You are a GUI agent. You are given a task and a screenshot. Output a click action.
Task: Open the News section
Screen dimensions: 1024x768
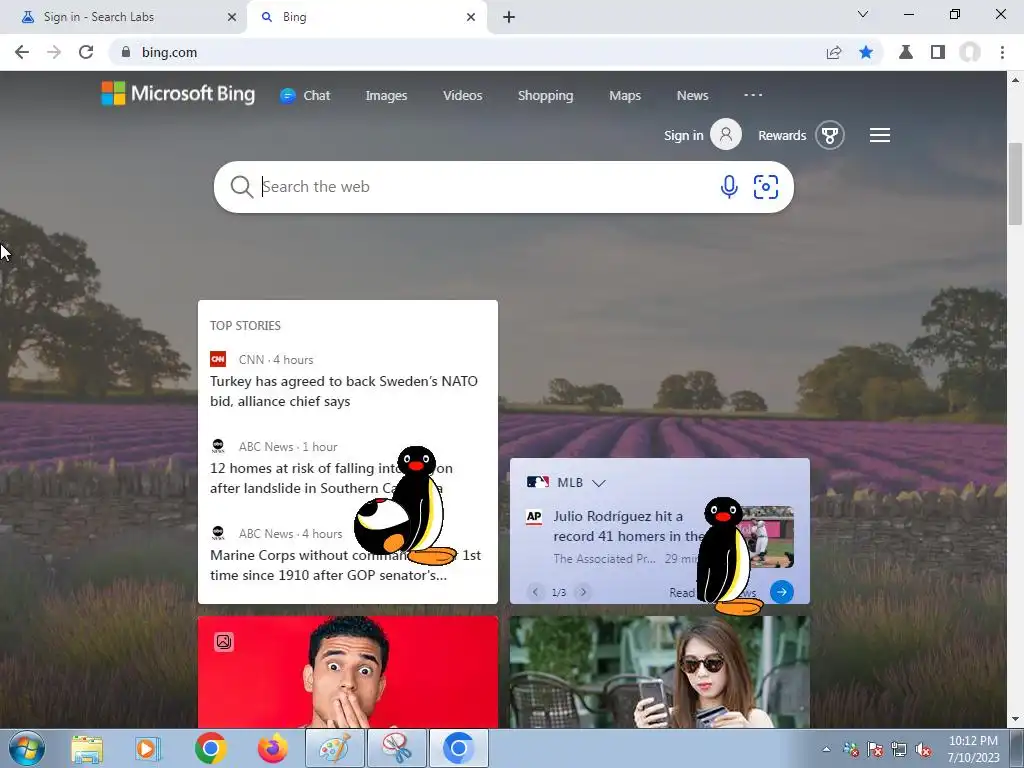click(x=692, y=95)
